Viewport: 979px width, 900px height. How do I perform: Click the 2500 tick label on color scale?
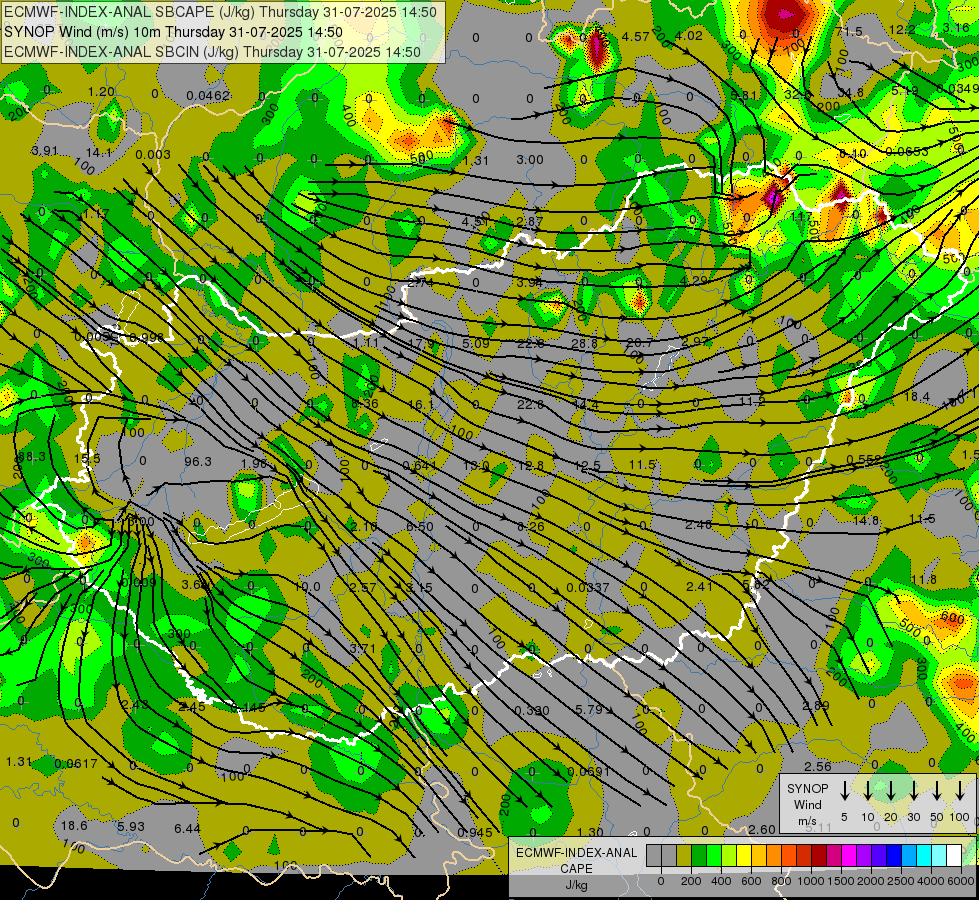pyautogui.click(x=901, y=881)
